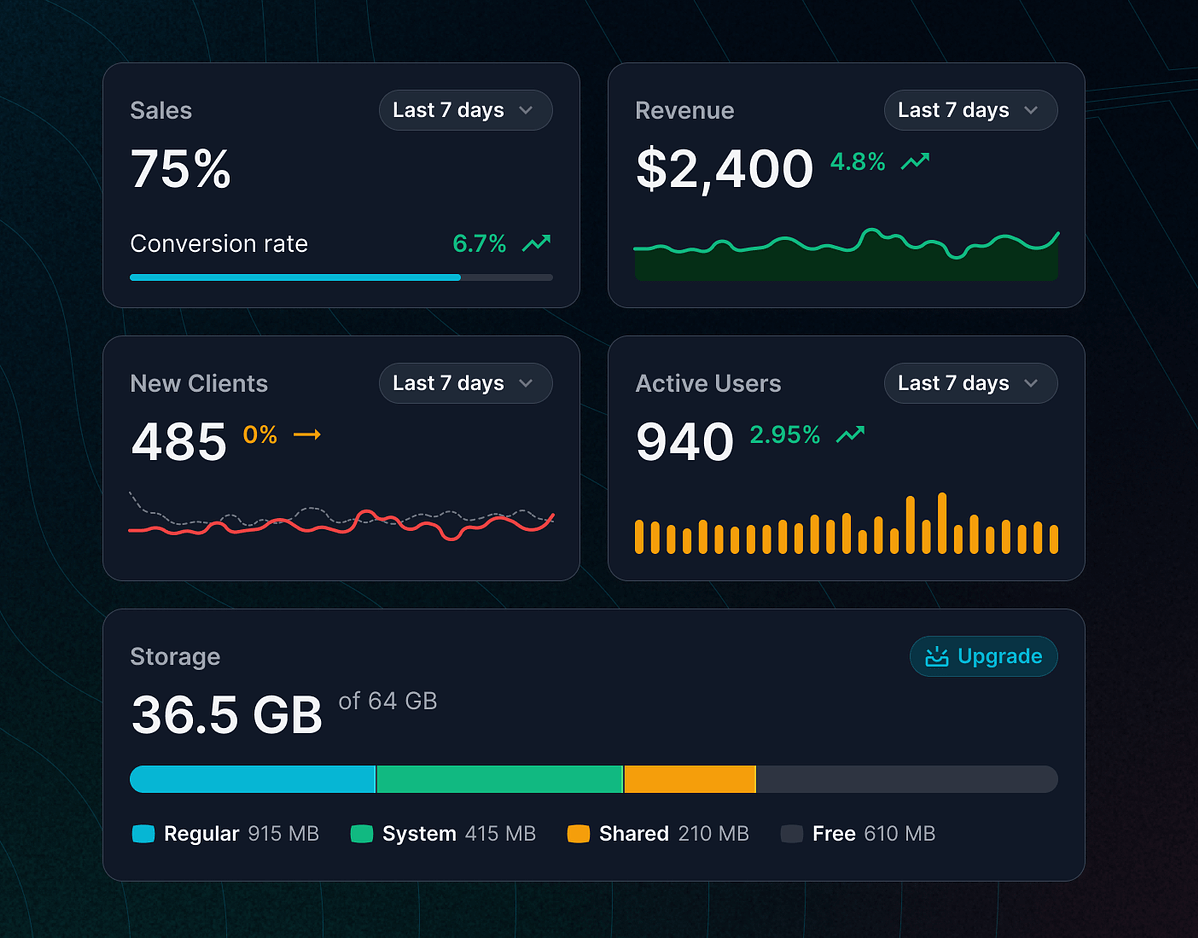Click the Revenue upward trend arrow icon
1198x938 pixels.
pos(915,161)
